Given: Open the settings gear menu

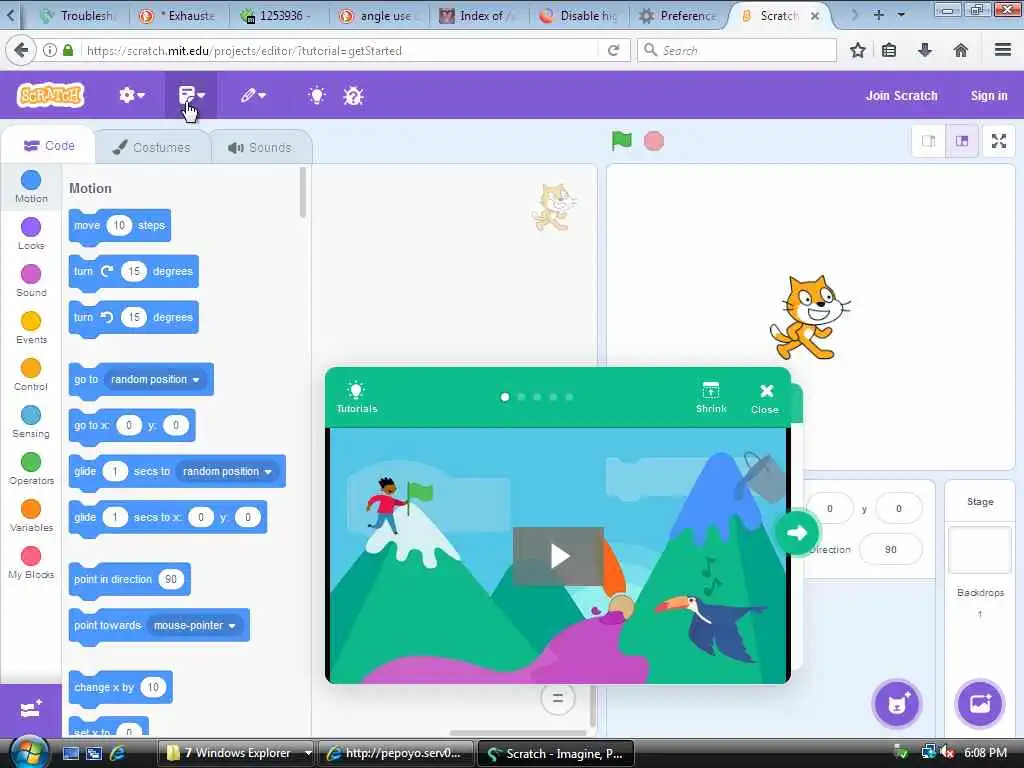Looking at the screenshot, I should (x=131, y=95).
